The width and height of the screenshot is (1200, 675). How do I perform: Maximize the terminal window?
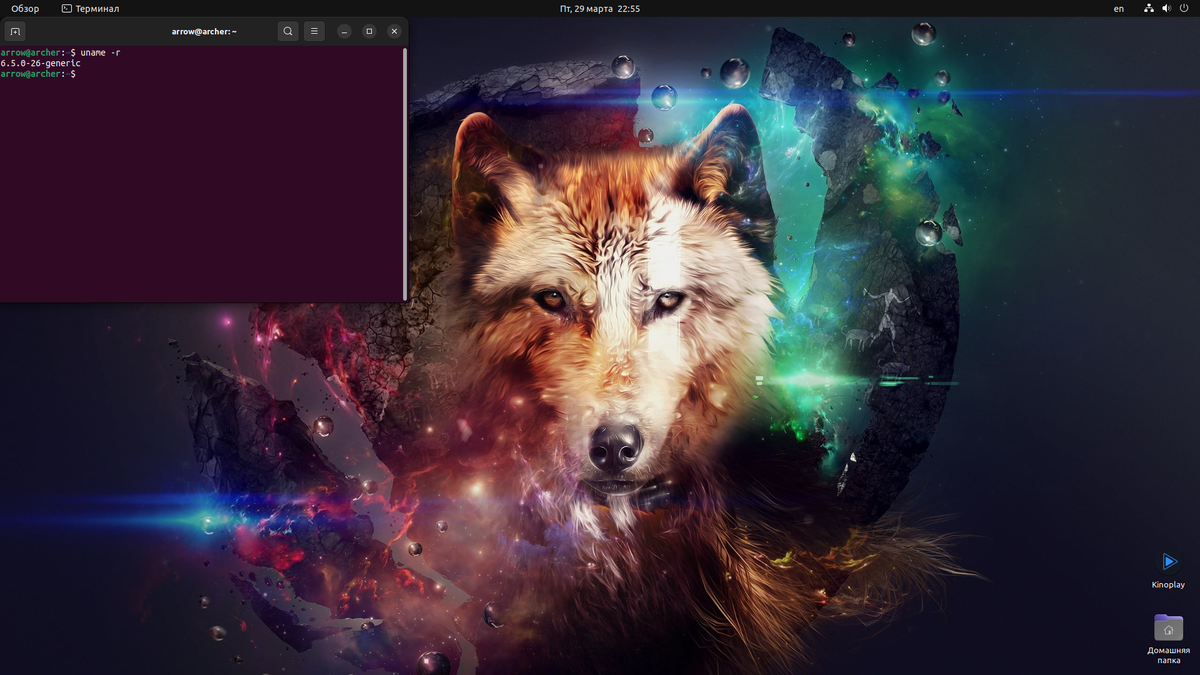[x=369, y=31]
